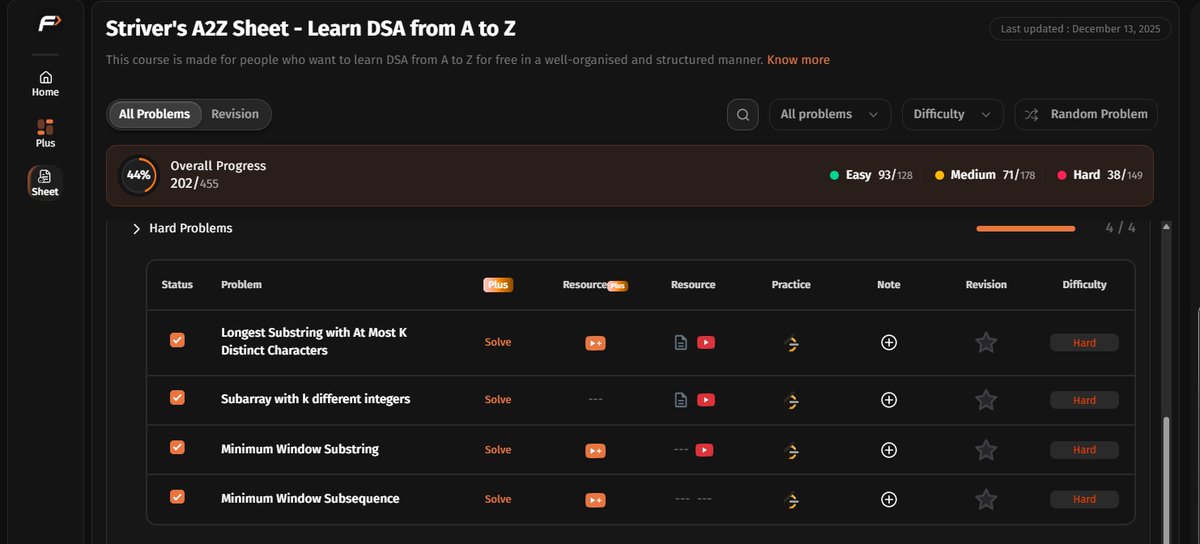Add a note for Minimum Window Substring
The width and height of the screenshot is (1200, 544).
point(888,450)
